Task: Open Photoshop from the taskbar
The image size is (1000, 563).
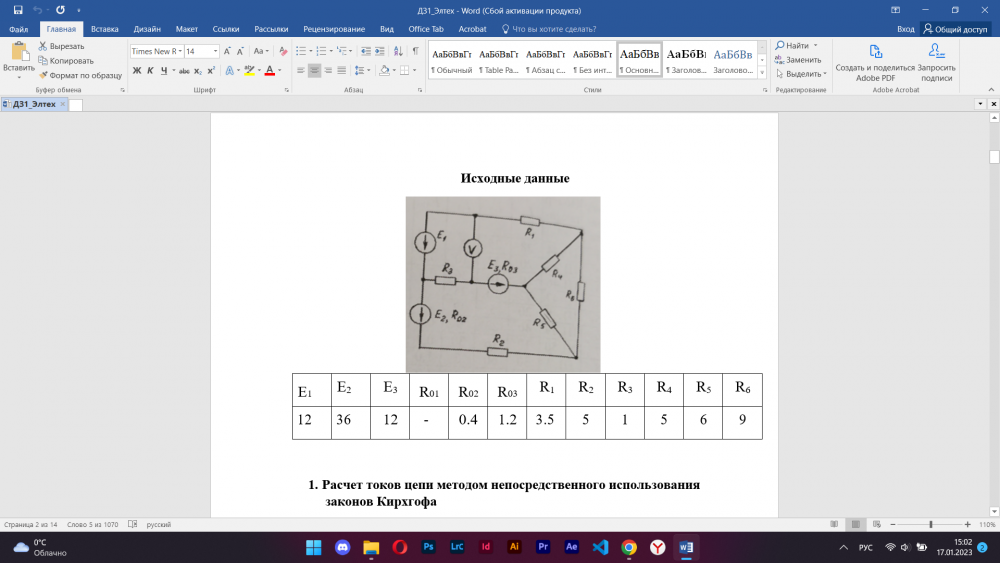Action: tap(428, 547)
